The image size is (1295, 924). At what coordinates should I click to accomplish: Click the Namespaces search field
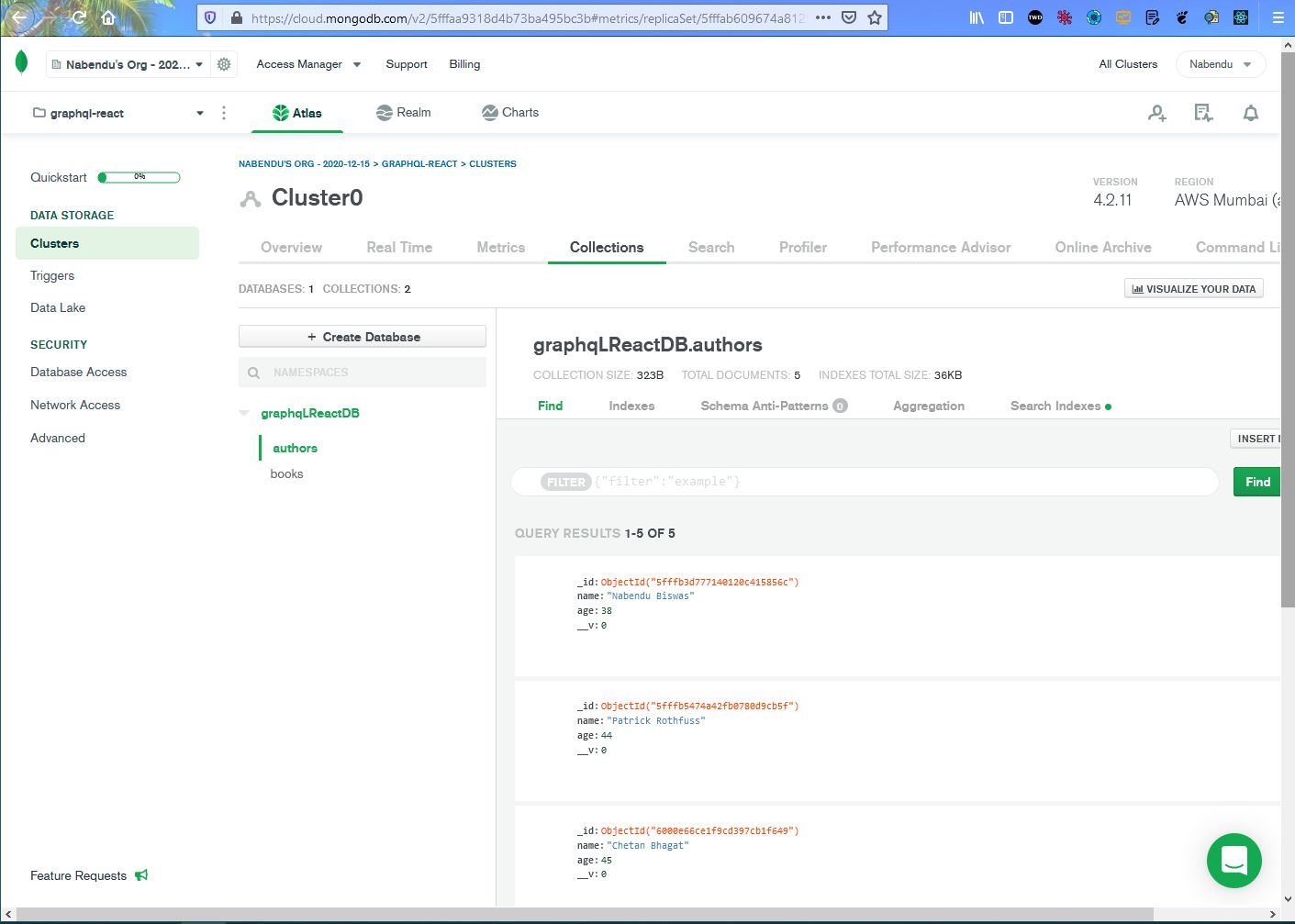(363, 373)
